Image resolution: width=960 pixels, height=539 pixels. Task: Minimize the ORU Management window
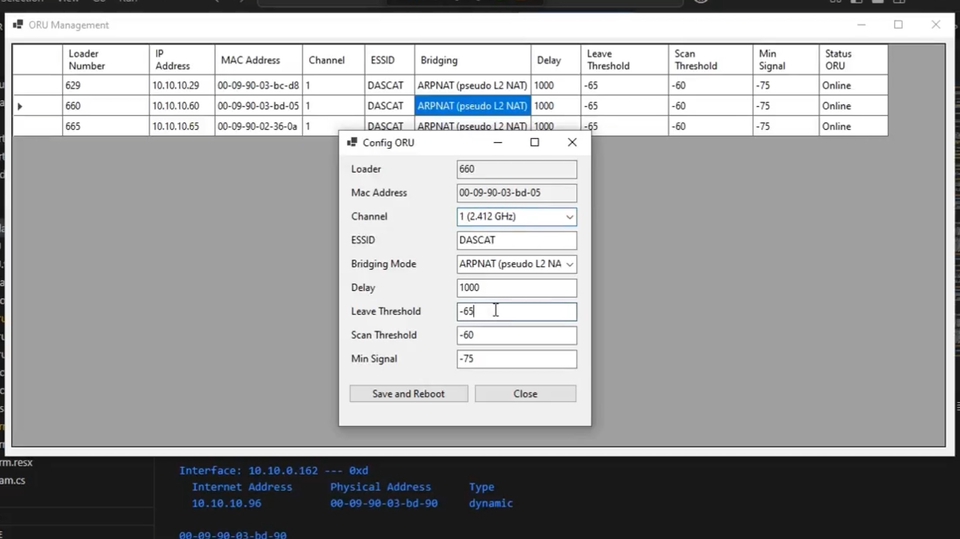(x=861, y=24)
